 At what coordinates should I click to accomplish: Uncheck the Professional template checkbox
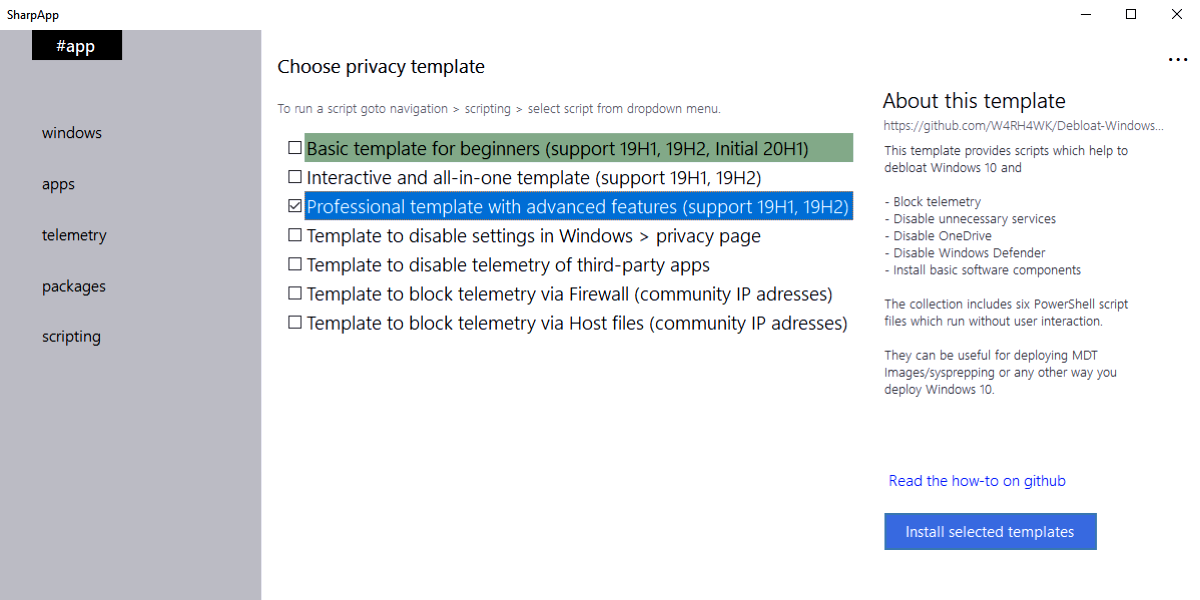tap(295, 206)
